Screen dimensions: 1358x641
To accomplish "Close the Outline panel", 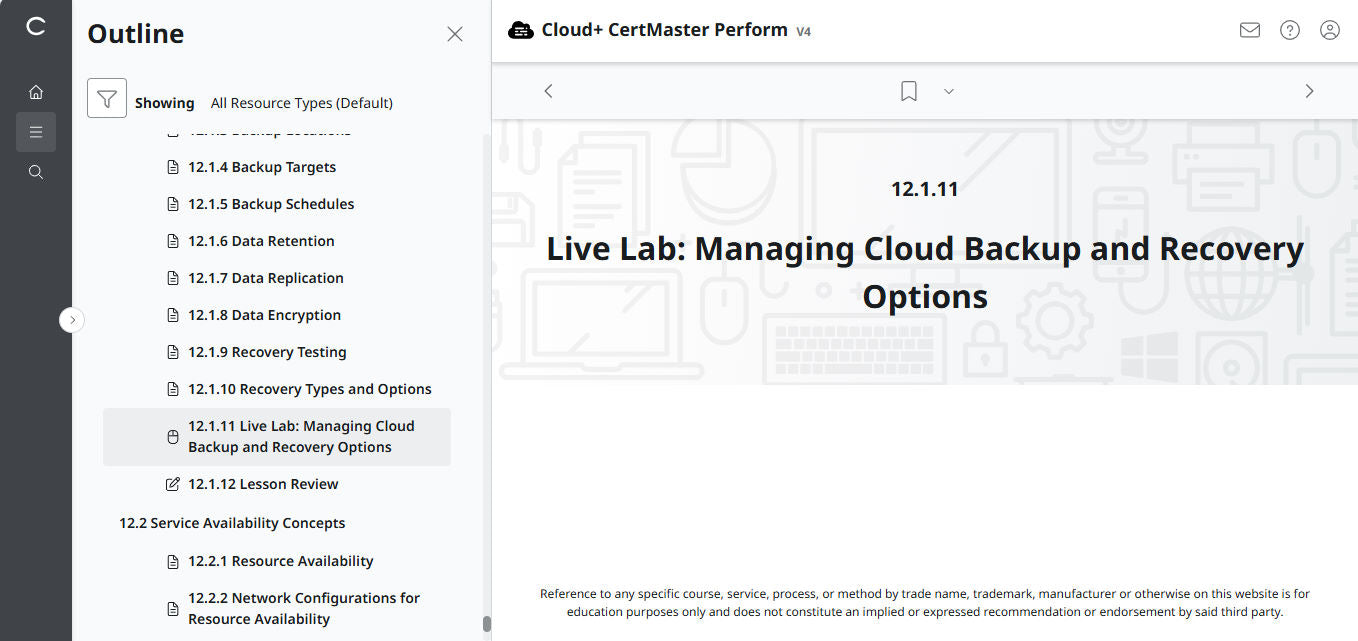I will pyautogui.click(x=455, y=33).
